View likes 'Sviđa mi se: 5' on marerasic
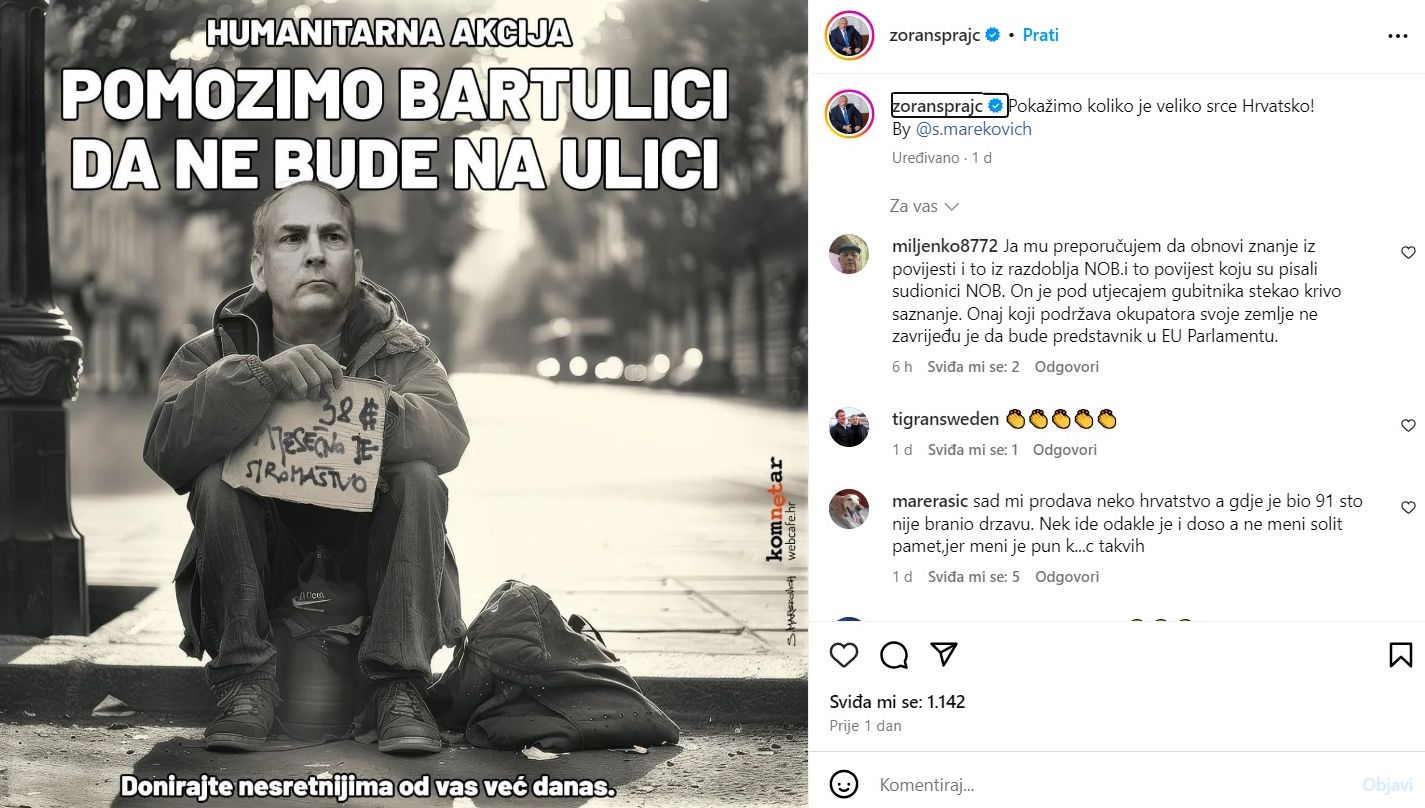 974,577
